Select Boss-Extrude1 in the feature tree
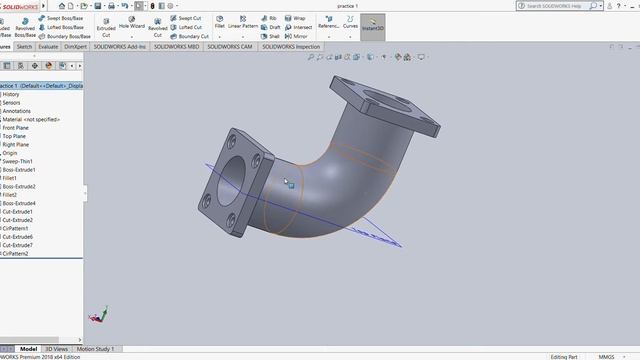The image size is (640, 360). (x=19, y=170)
